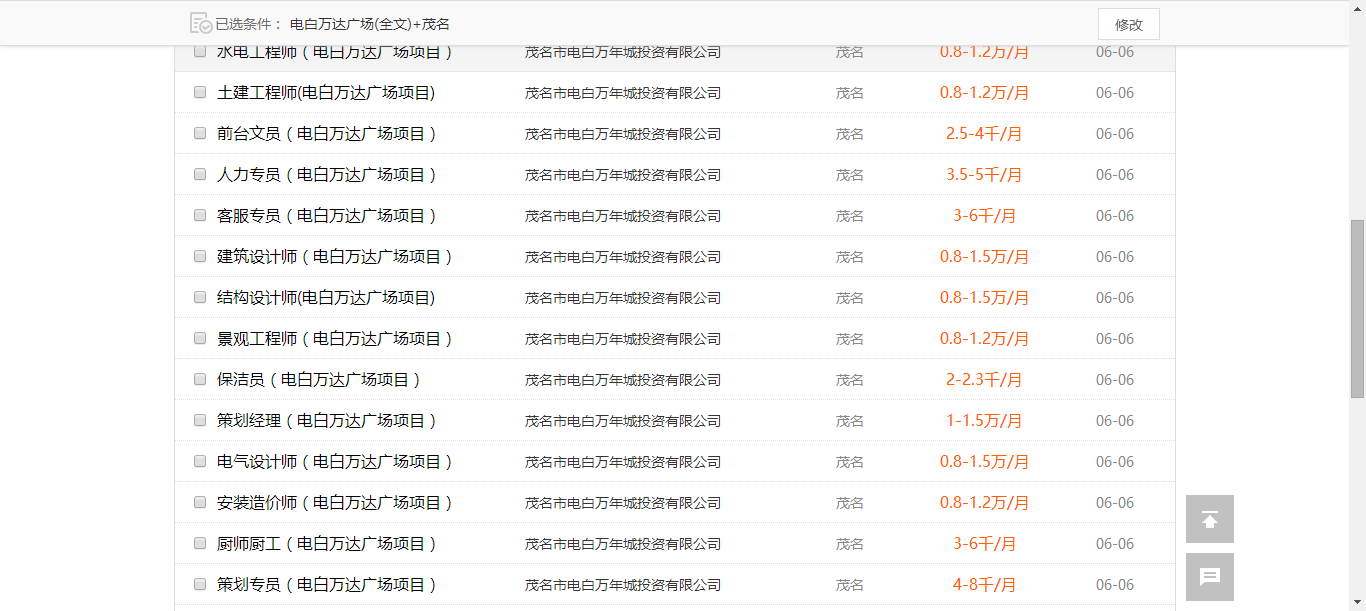Check the box beside 保洁员 listing

tap(200, 379)
